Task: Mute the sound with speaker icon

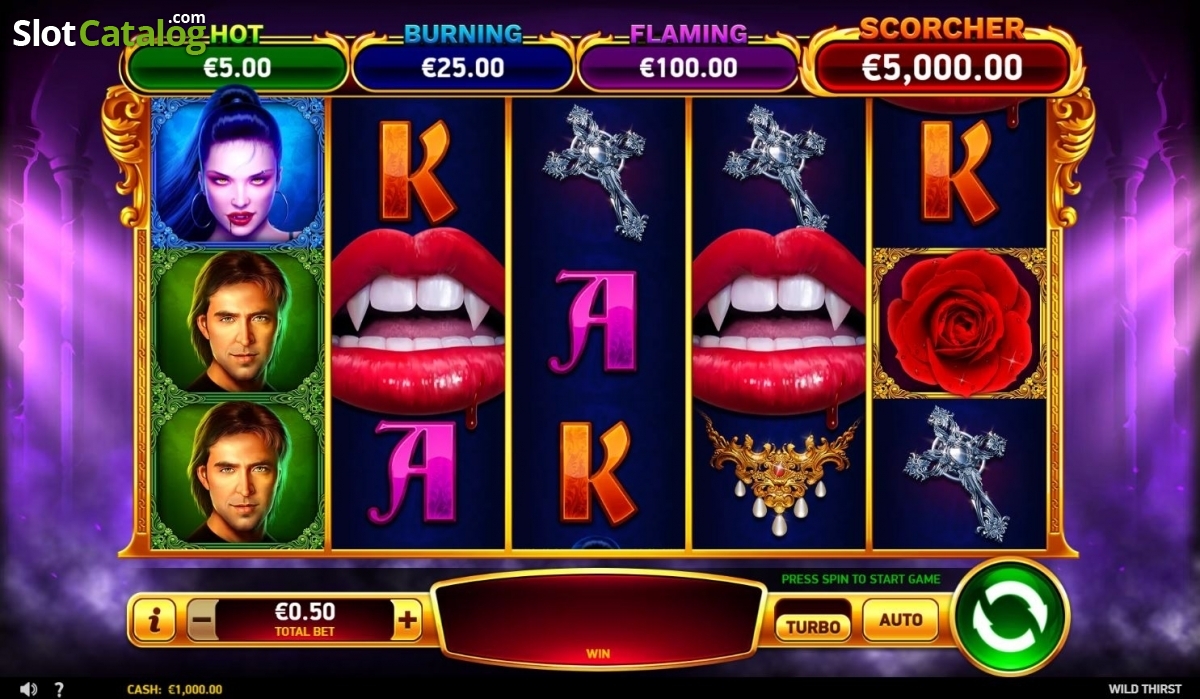Action: click(x=29, y=688)
